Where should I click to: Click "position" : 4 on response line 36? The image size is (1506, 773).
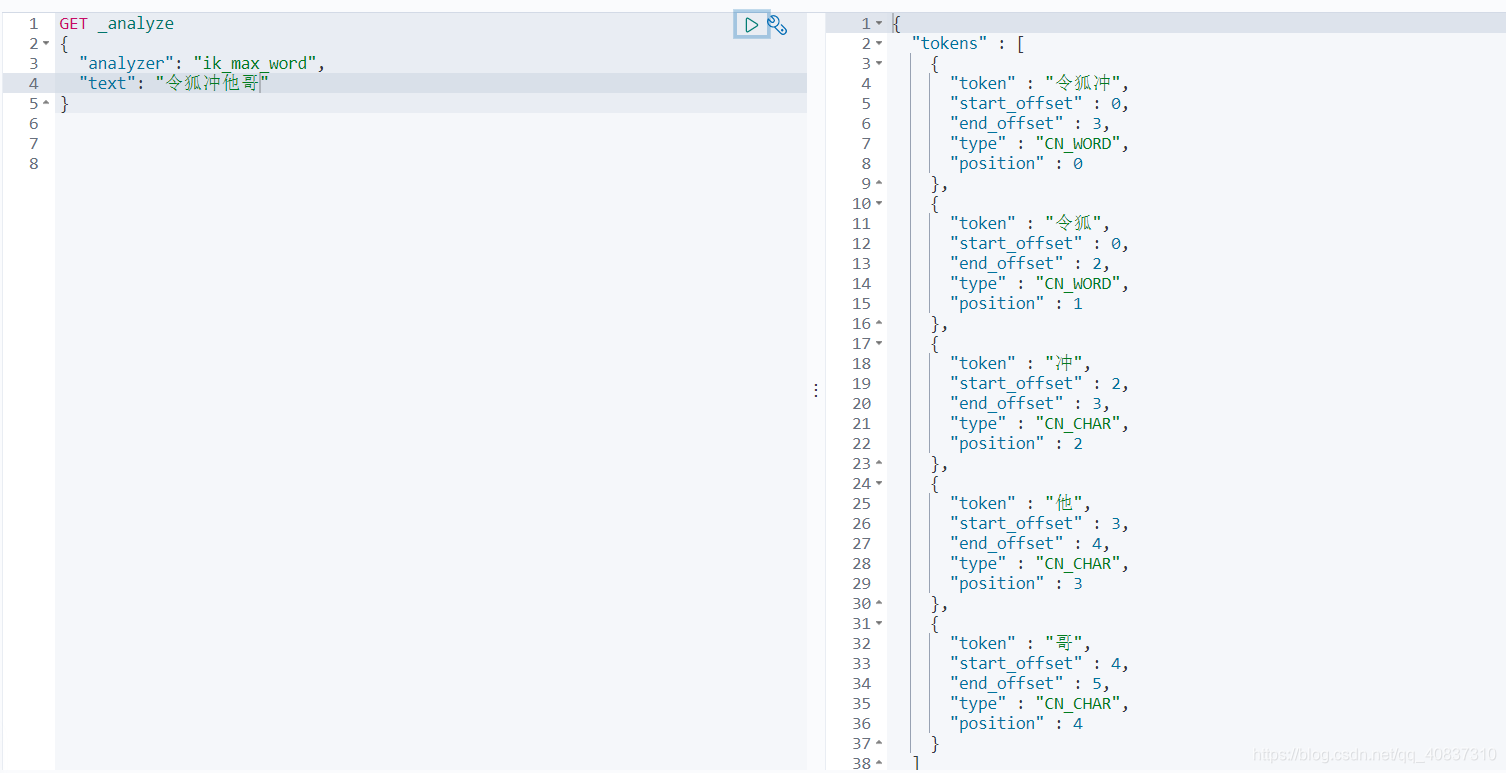1016,724
